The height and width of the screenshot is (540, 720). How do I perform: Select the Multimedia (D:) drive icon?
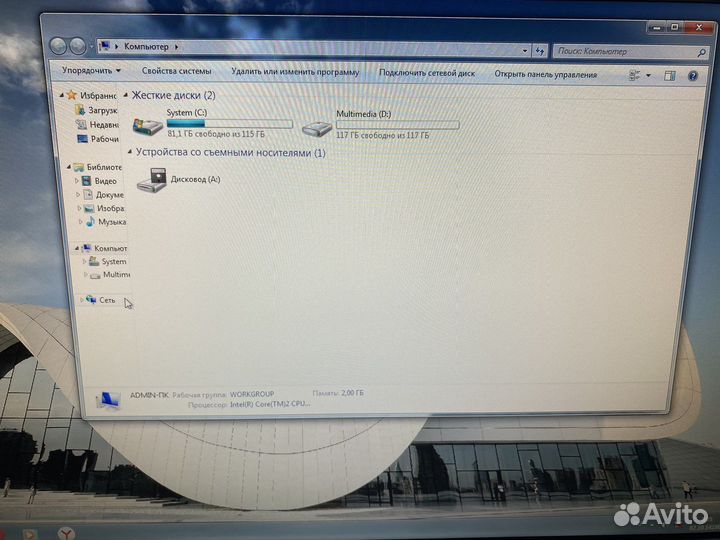(317, 128)
